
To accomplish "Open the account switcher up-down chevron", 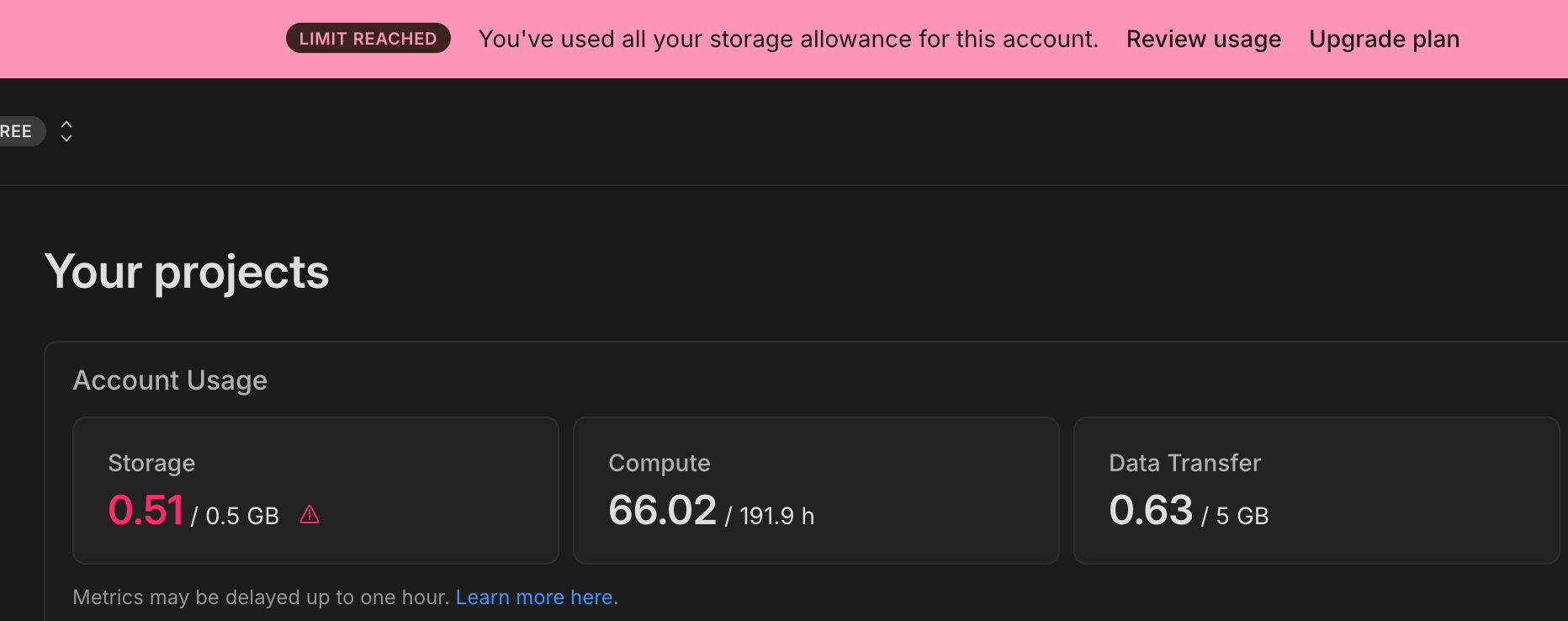I will (66, 131).
